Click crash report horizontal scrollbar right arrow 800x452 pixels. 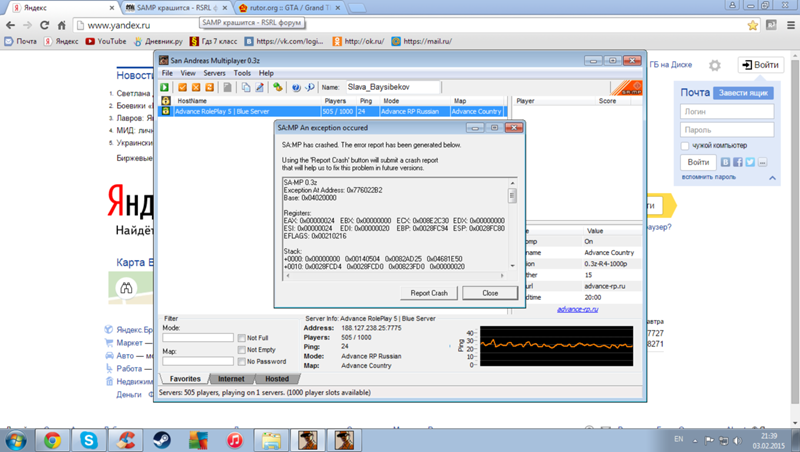502,275
